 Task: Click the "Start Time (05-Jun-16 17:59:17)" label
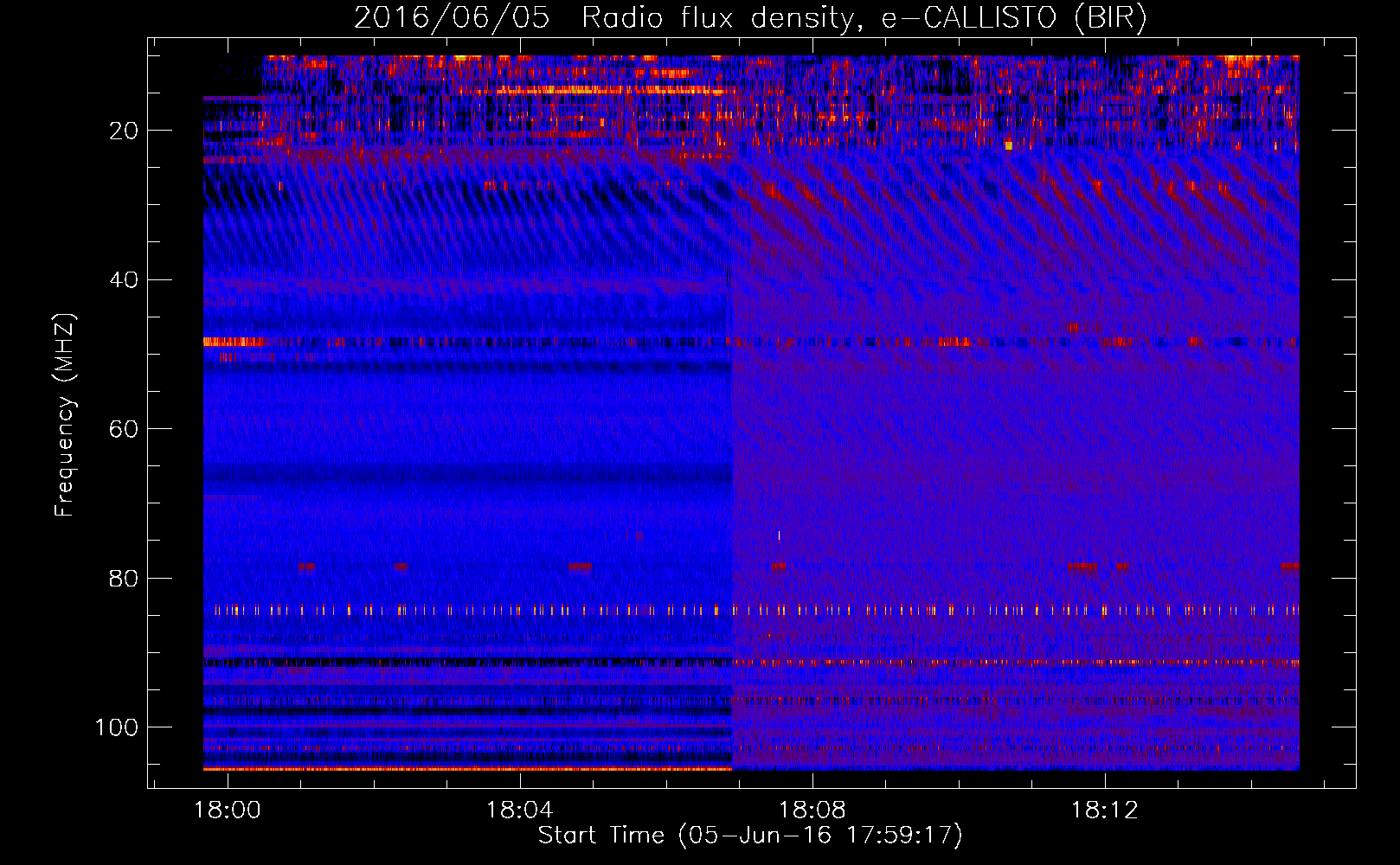coord(750,836)
